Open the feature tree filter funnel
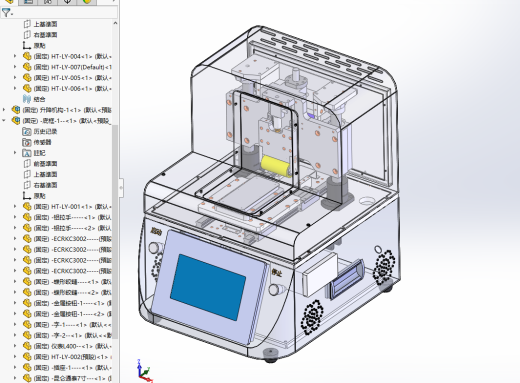 point(6,13)
